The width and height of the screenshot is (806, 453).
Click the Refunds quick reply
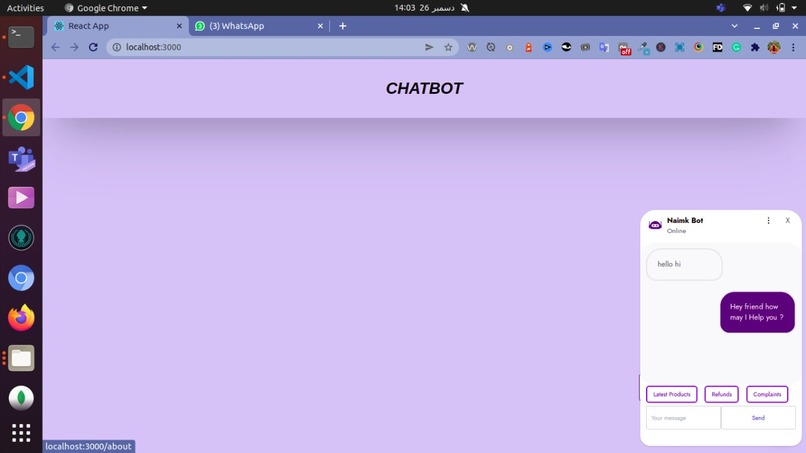tap(721, 394)
